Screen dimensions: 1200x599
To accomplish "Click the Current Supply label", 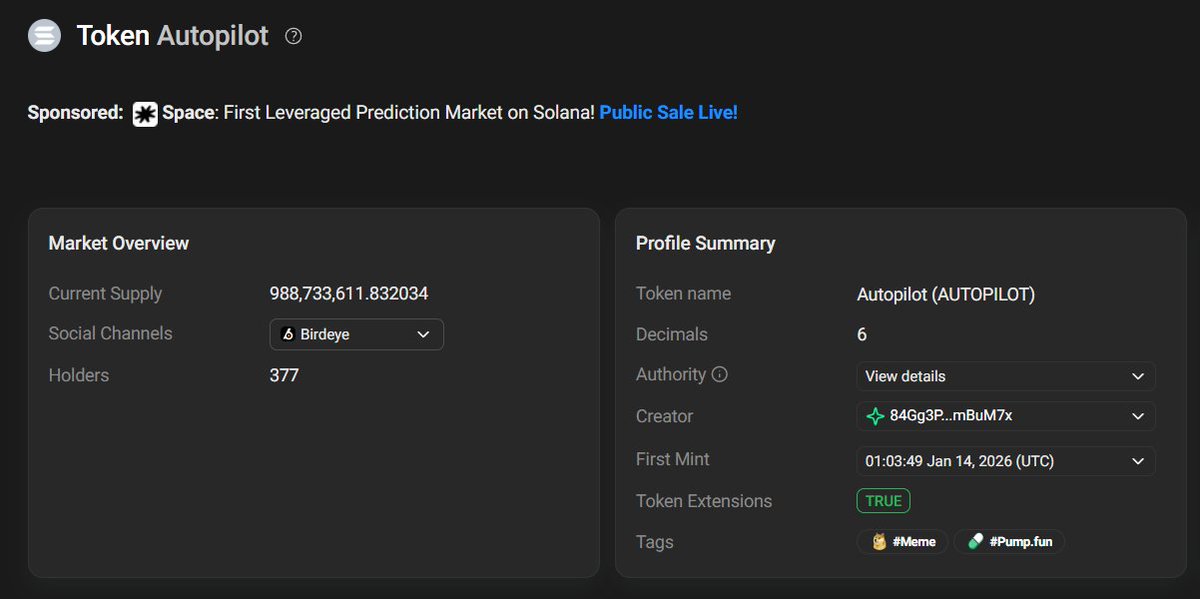I will 105,294.
